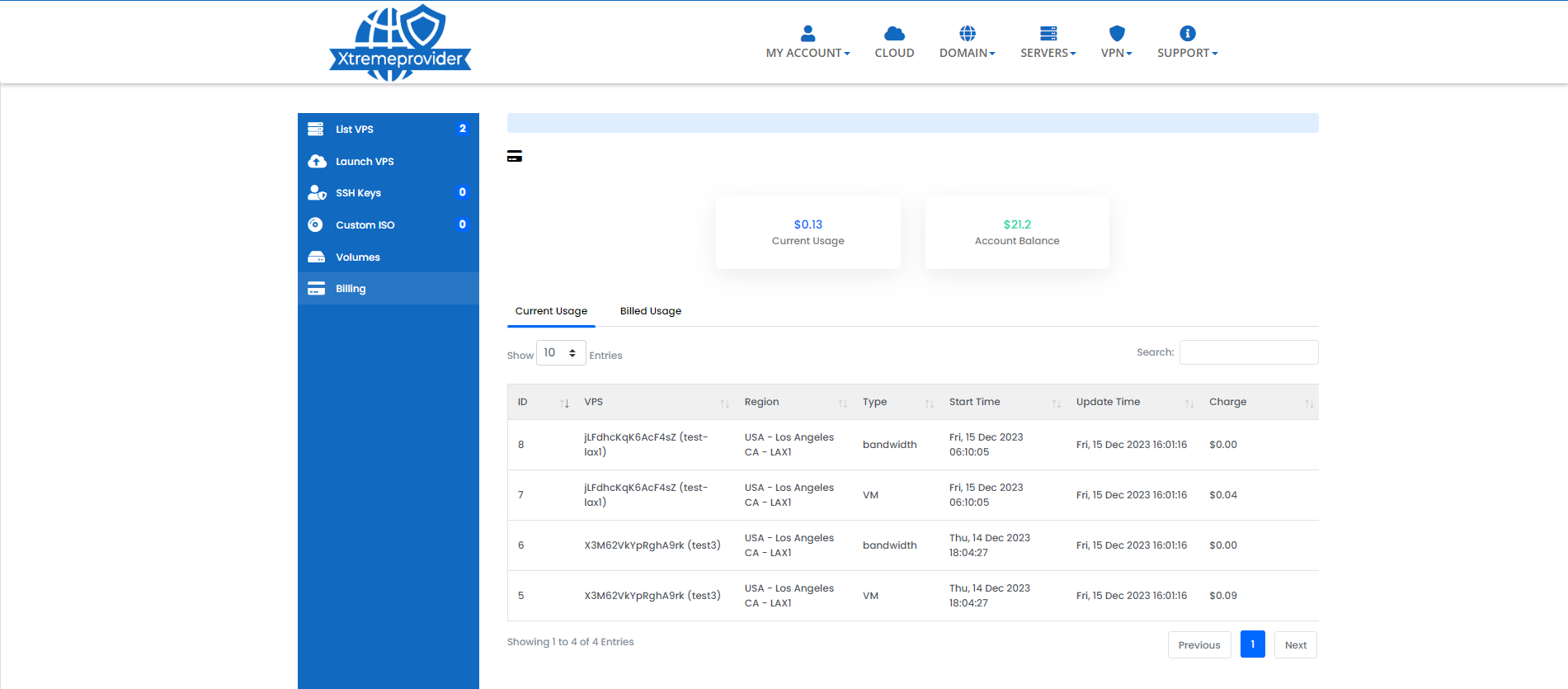Open SSH Keys in sidebar

coord(388,192)
